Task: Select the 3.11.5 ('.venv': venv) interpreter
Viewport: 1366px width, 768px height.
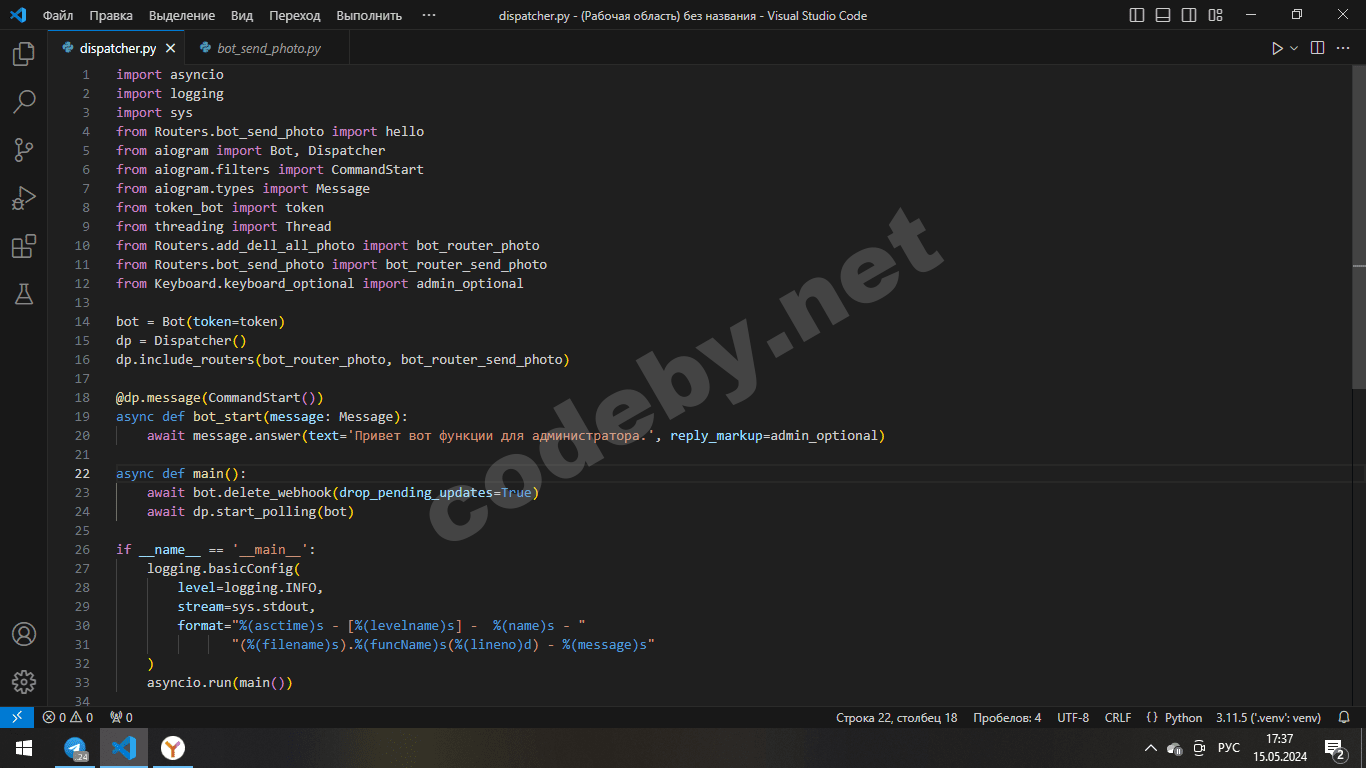Action: tap(1268, 718)
